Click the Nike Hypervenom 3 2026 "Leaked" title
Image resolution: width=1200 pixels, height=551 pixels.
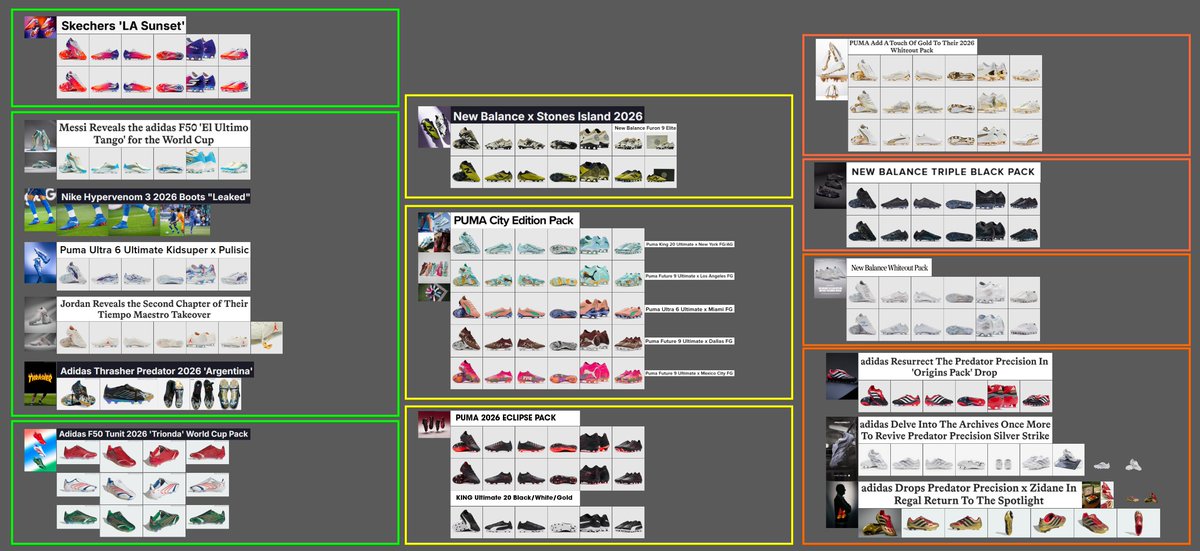pyautogui.click(x=154, y=197)
